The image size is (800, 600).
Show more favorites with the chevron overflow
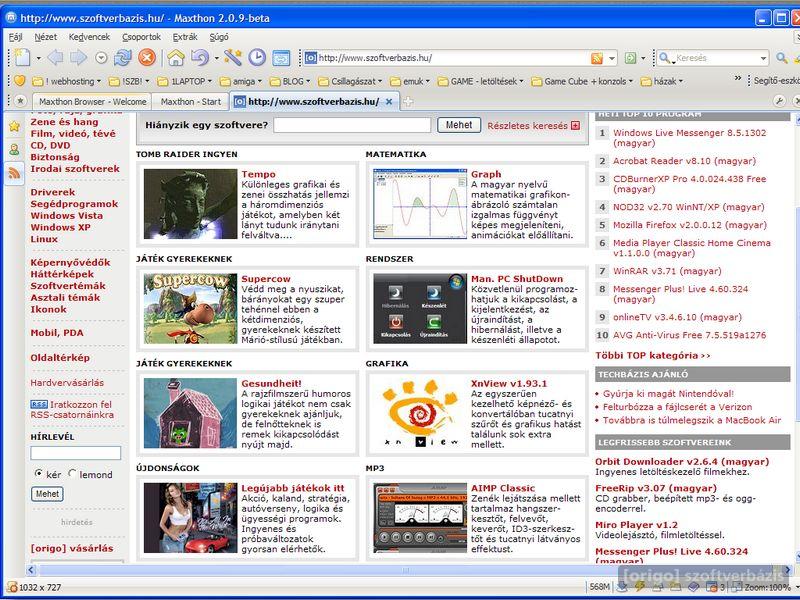pyautogui.click(x=737, y=79)
